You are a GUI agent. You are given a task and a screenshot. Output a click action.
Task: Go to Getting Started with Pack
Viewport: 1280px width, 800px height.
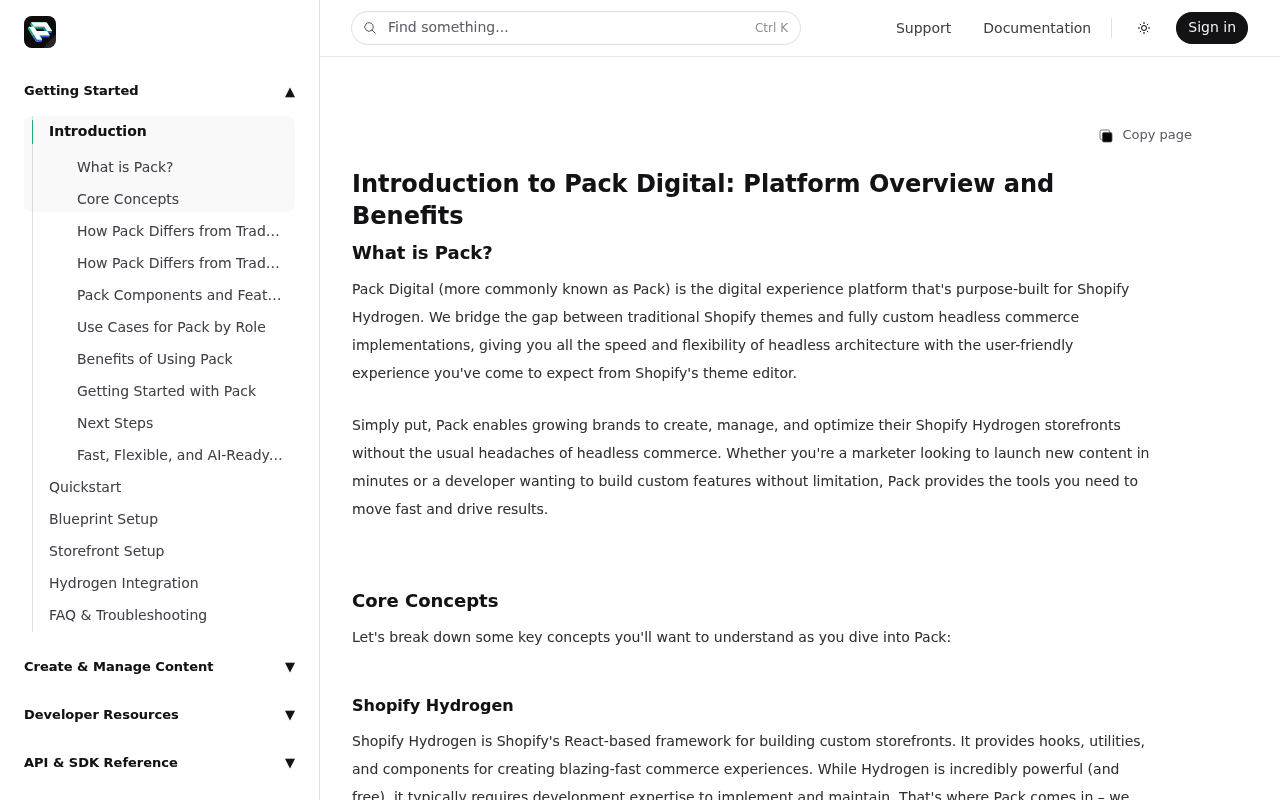(x=166, y=391)
